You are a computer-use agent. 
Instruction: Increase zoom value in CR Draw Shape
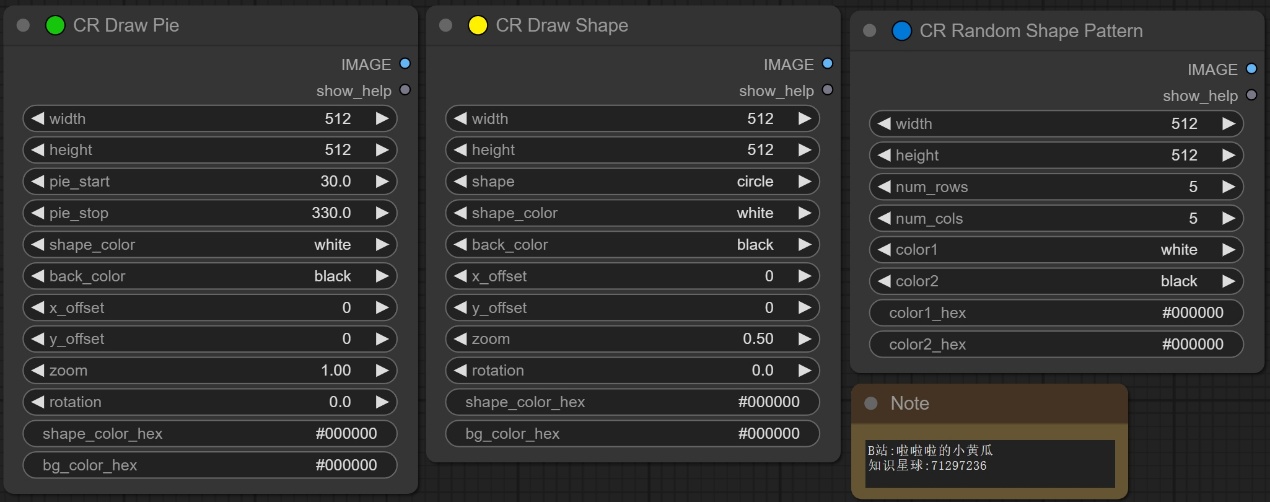click(x=804, y=339)
